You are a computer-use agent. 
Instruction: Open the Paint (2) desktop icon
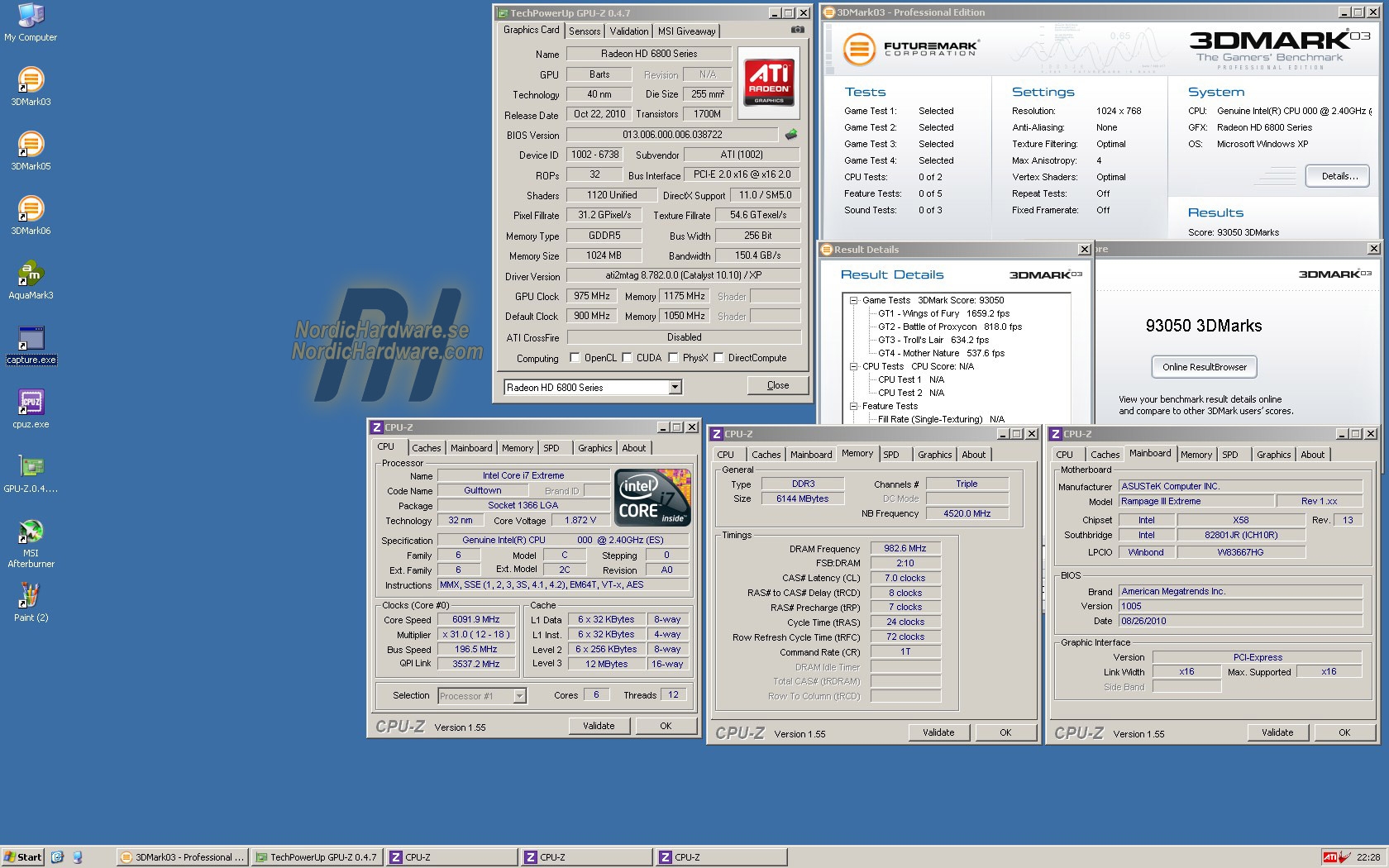click(31, 596)
